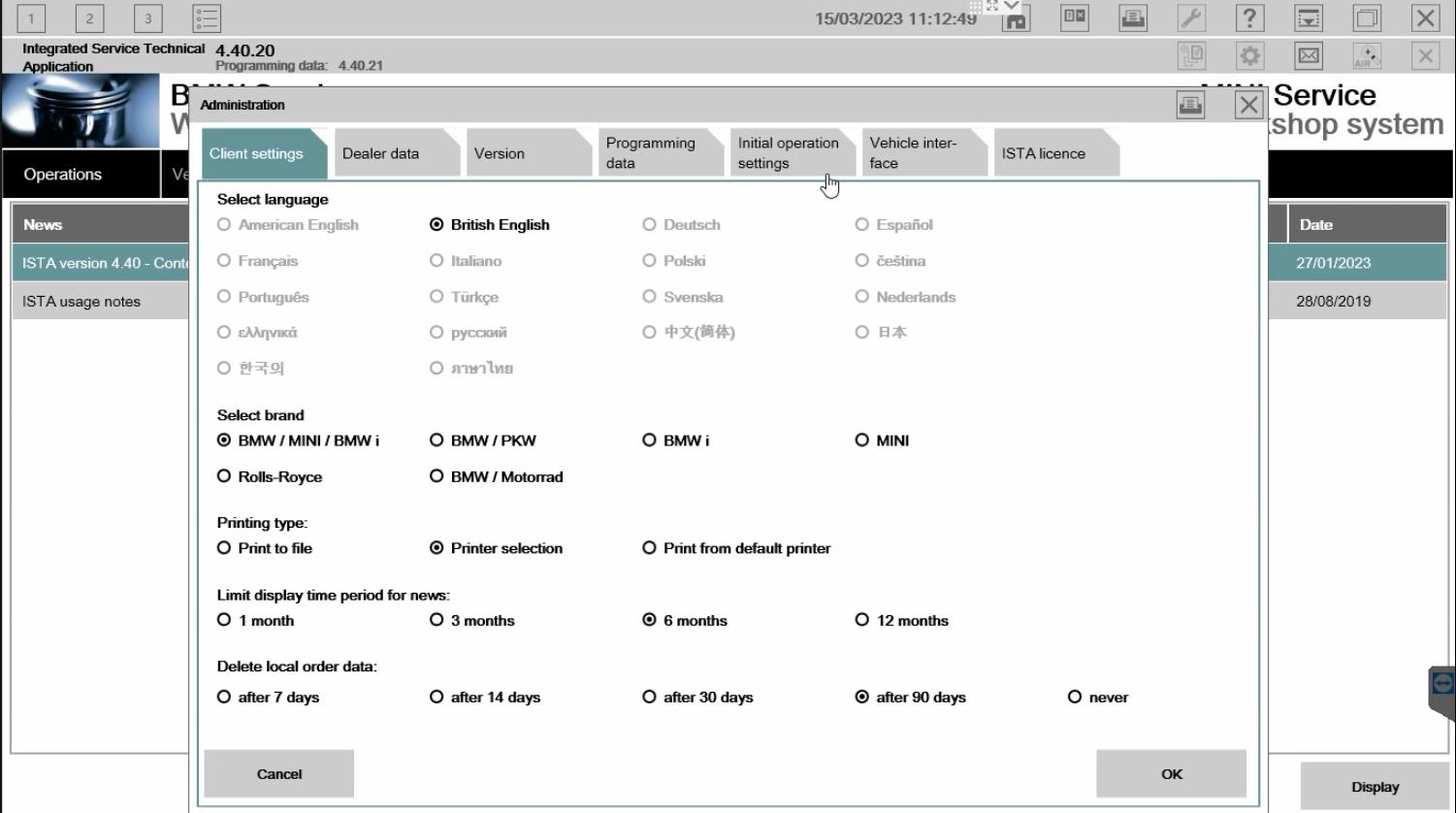Choose the BMW i brand option

click(x=675, y=440)
